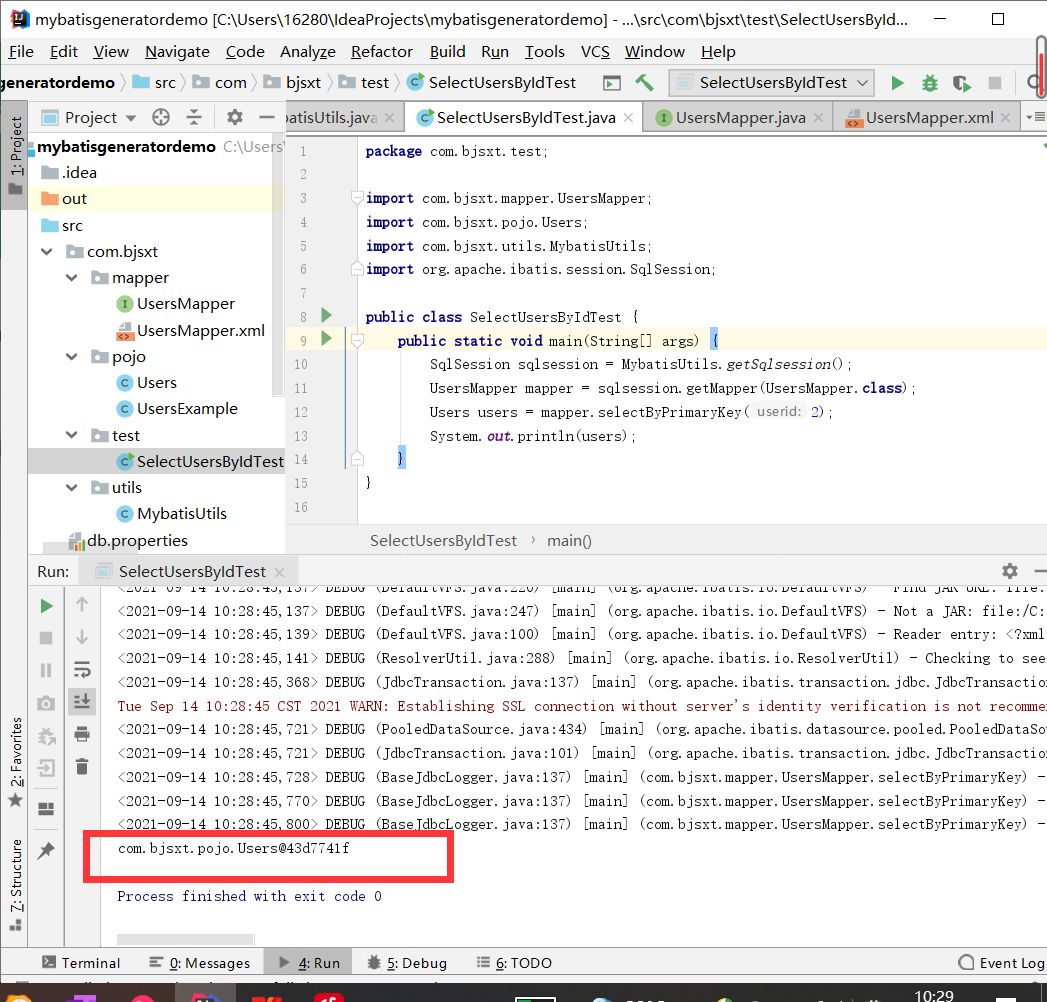Click the run gutter arrow beside class declaration line 8
The width and height of the screenshot is (1047, 1002).
(327, 314)
